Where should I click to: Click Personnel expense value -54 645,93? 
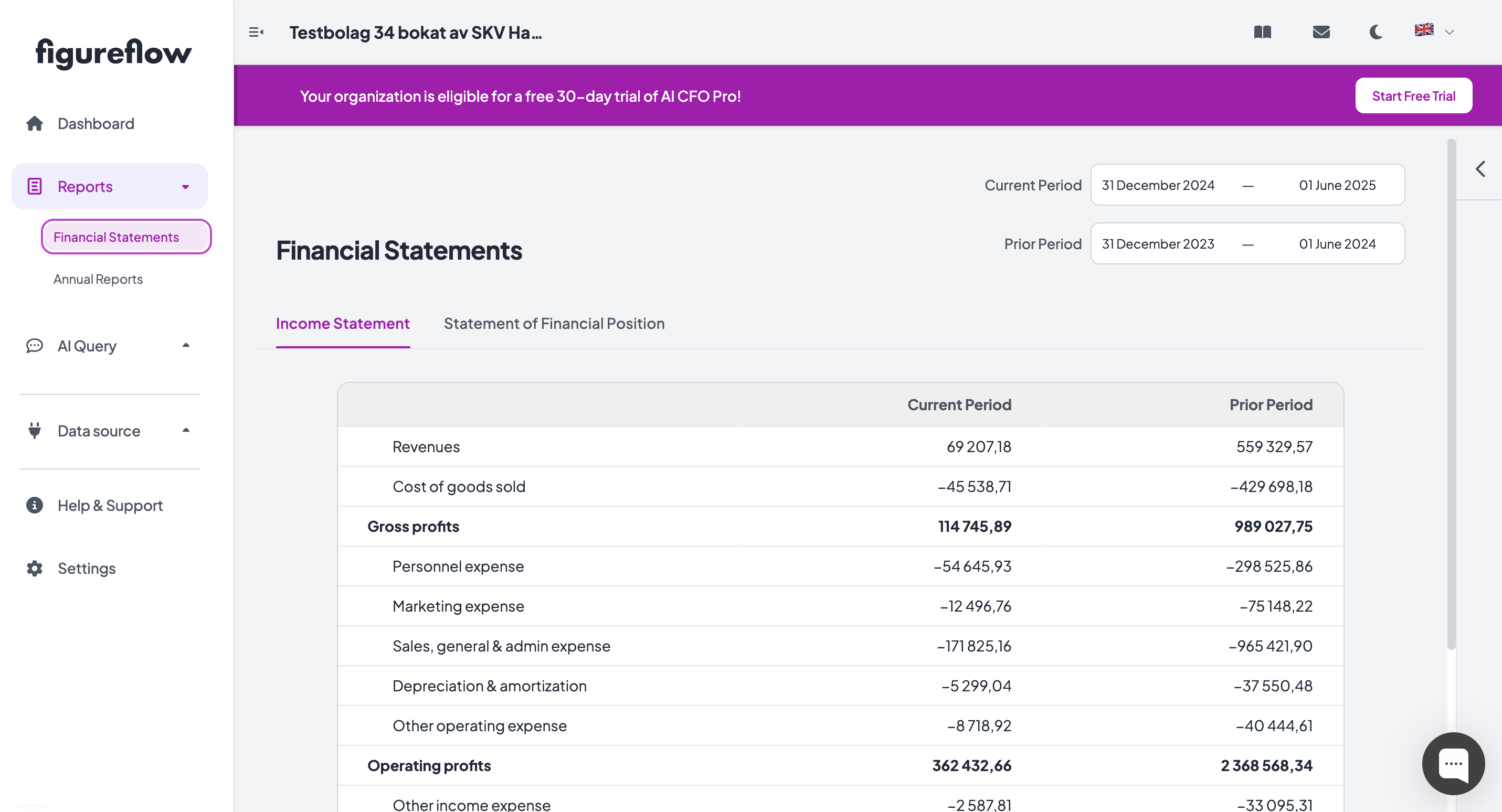(972, 566)
